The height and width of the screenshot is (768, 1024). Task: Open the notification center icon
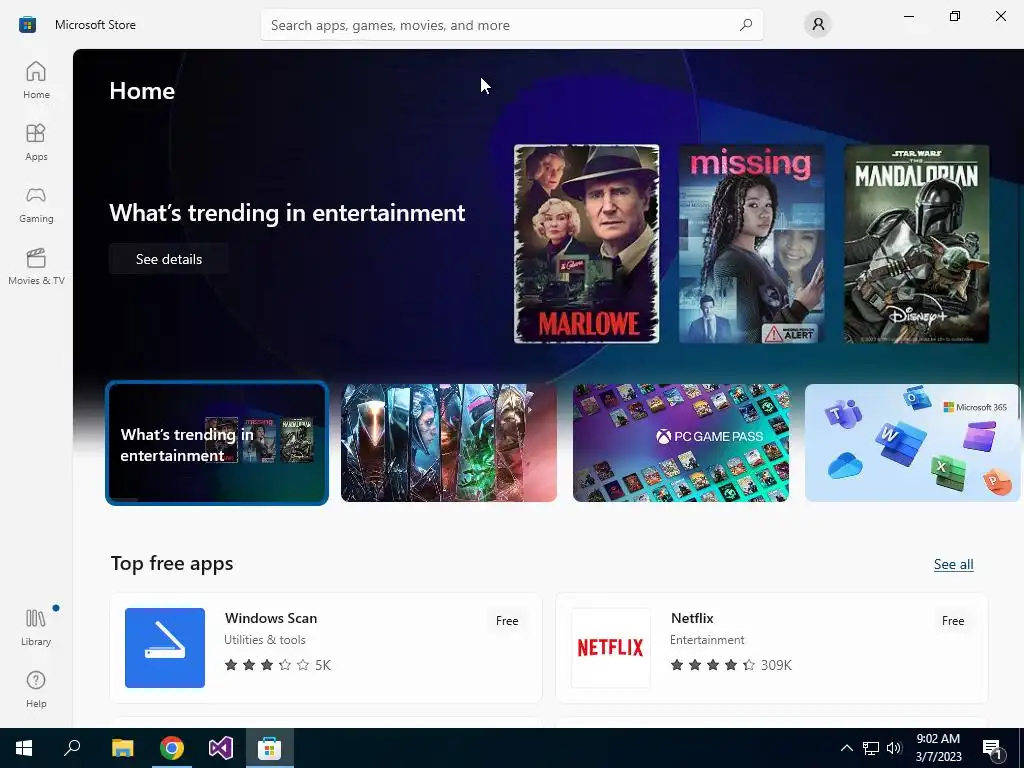[x=992, y=749]
